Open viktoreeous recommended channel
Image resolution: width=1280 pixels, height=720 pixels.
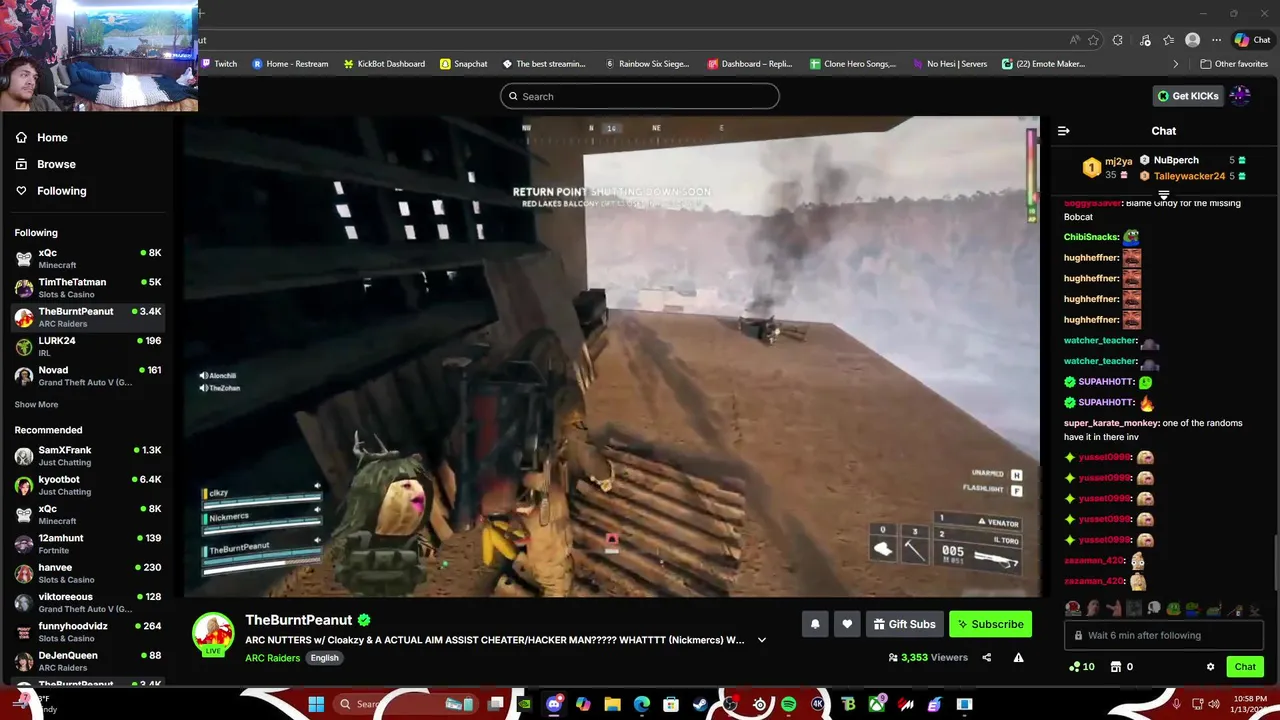click(x=88, y=603)
